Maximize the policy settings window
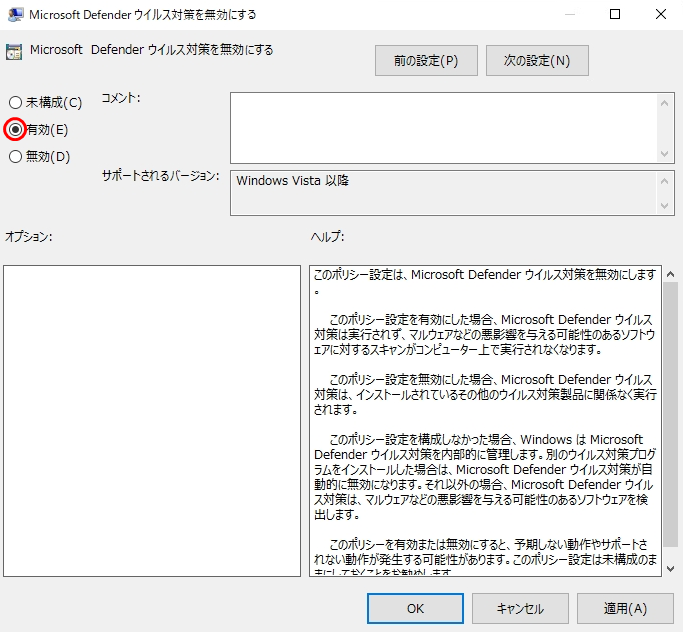683x632 pixels. (x=615, y=14)
